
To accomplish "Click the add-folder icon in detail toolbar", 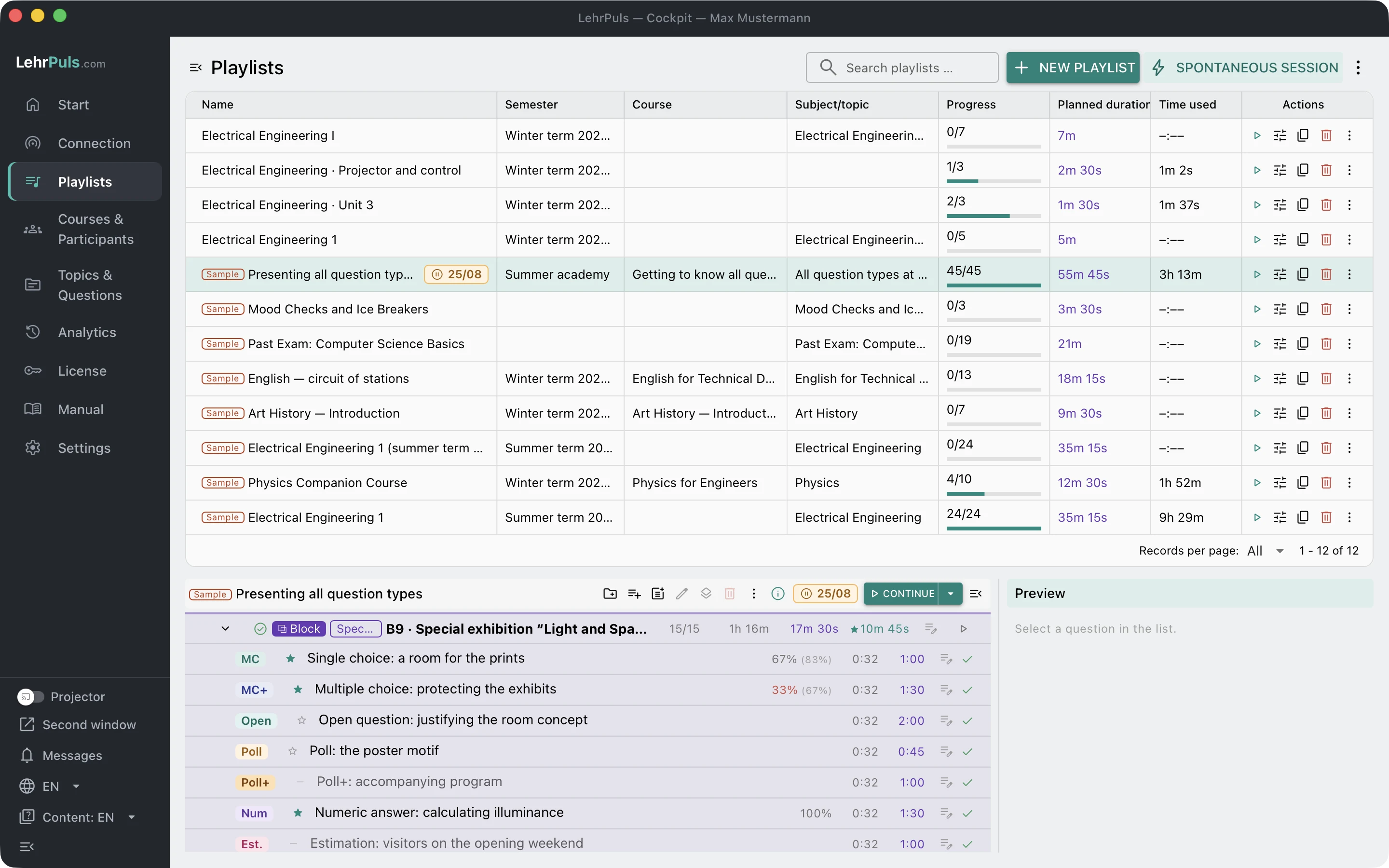I will pyautogui.click(x=610, y=594).
